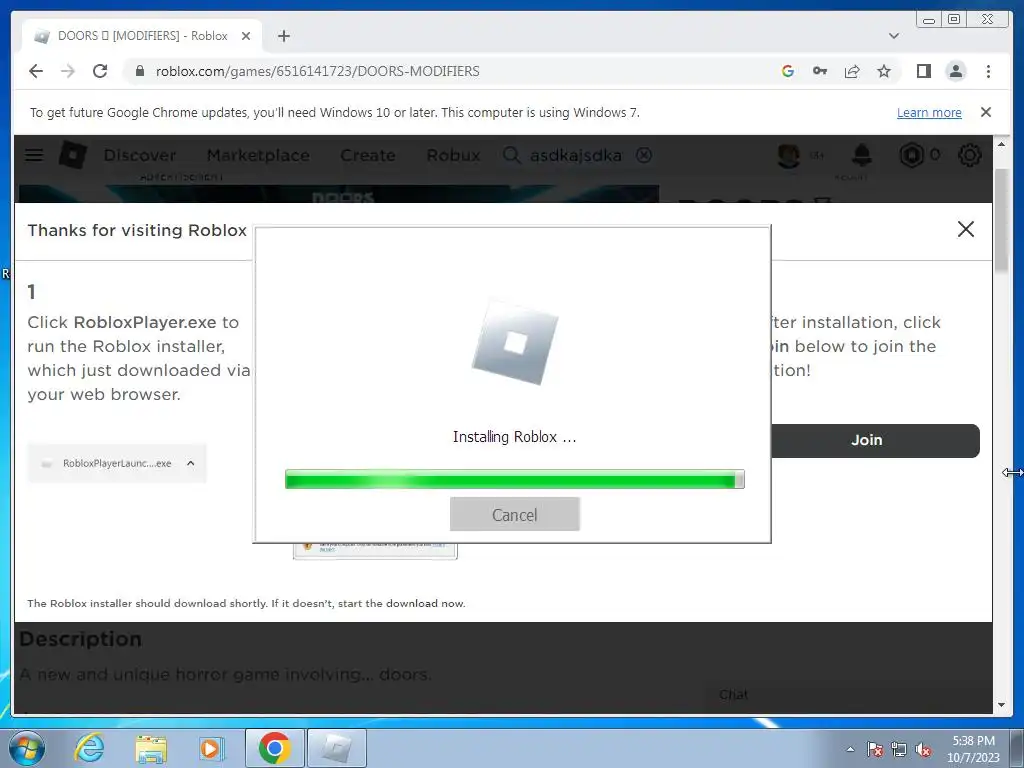
Task: Click the Roblox search magnifier icon
Action: pyautogui.click(x=511, y=155)
